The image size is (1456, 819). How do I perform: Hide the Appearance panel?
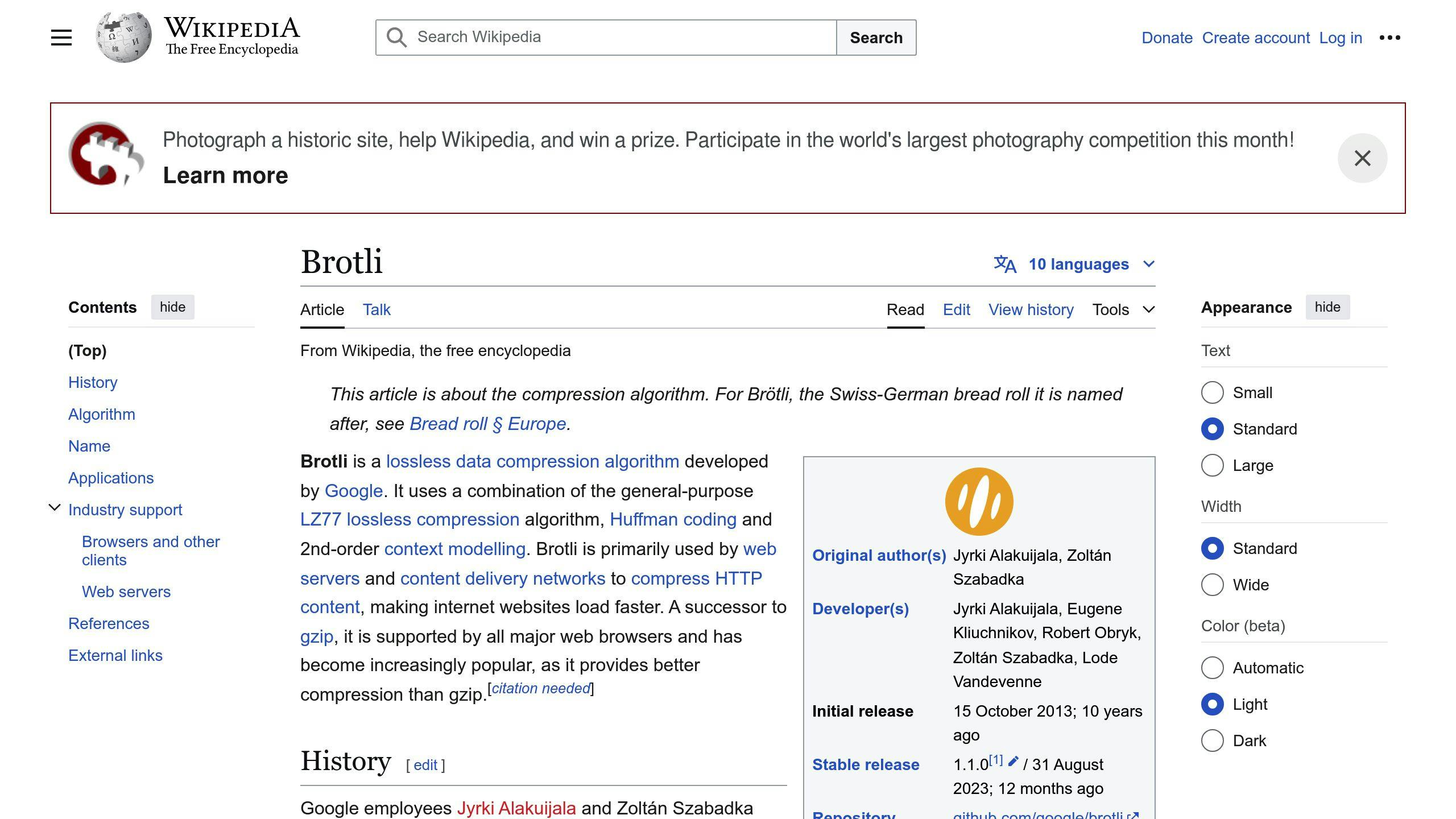point(1327,307)
